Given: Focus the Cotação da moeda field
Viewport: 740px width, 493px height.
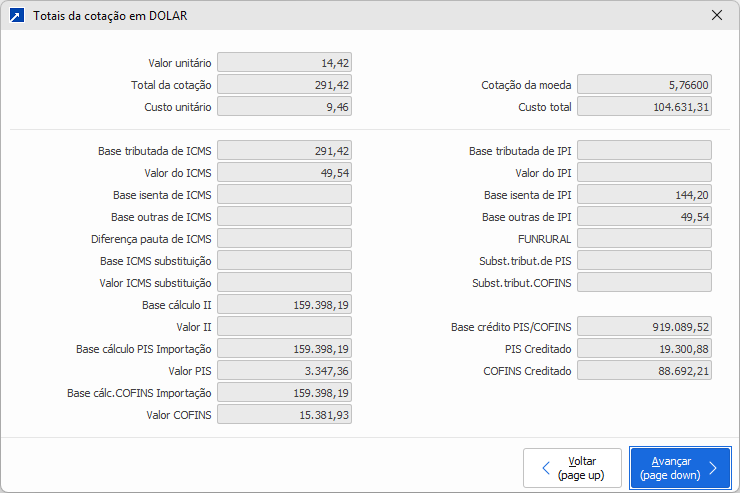Looking at the screenshot, I should [644, 85].
